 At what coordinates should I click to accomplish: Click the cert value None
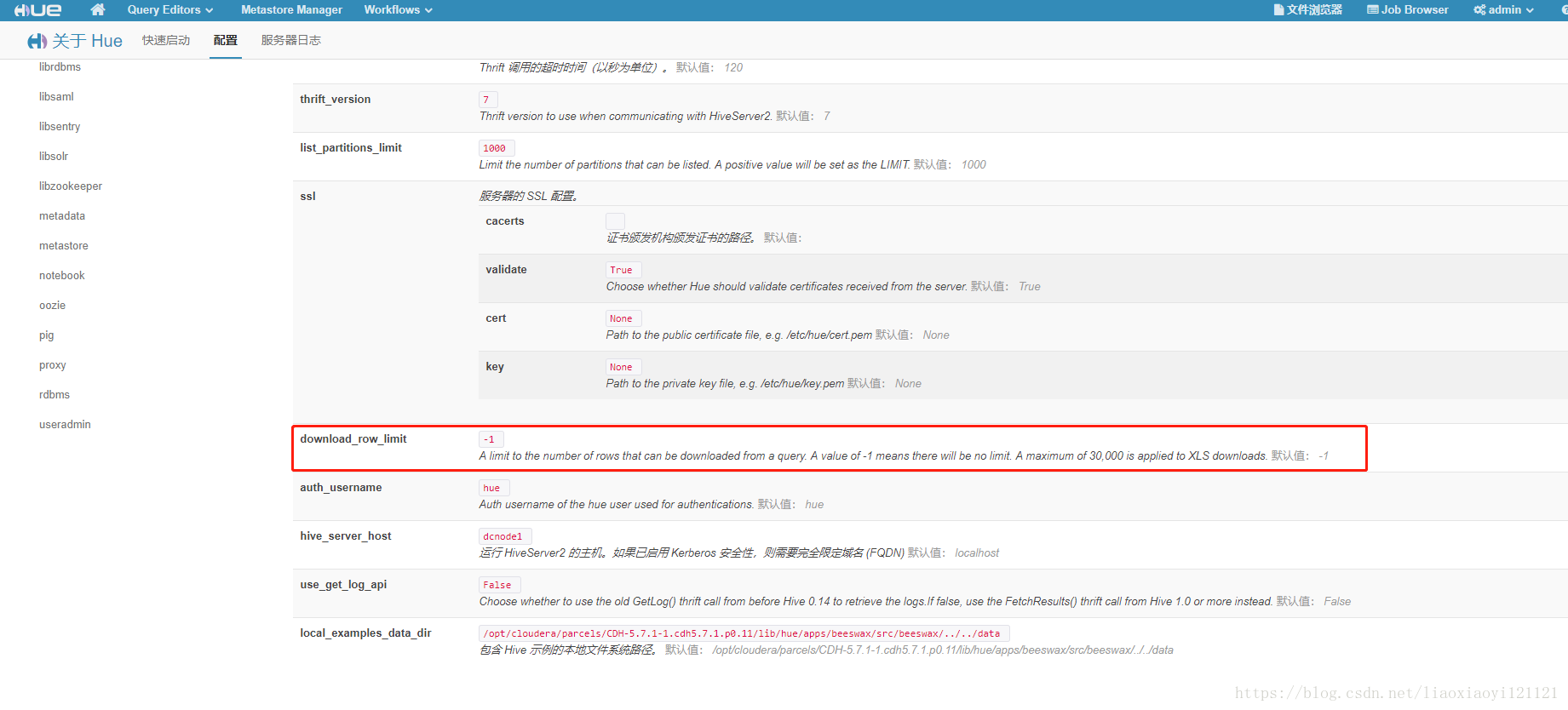pos(623,318)
